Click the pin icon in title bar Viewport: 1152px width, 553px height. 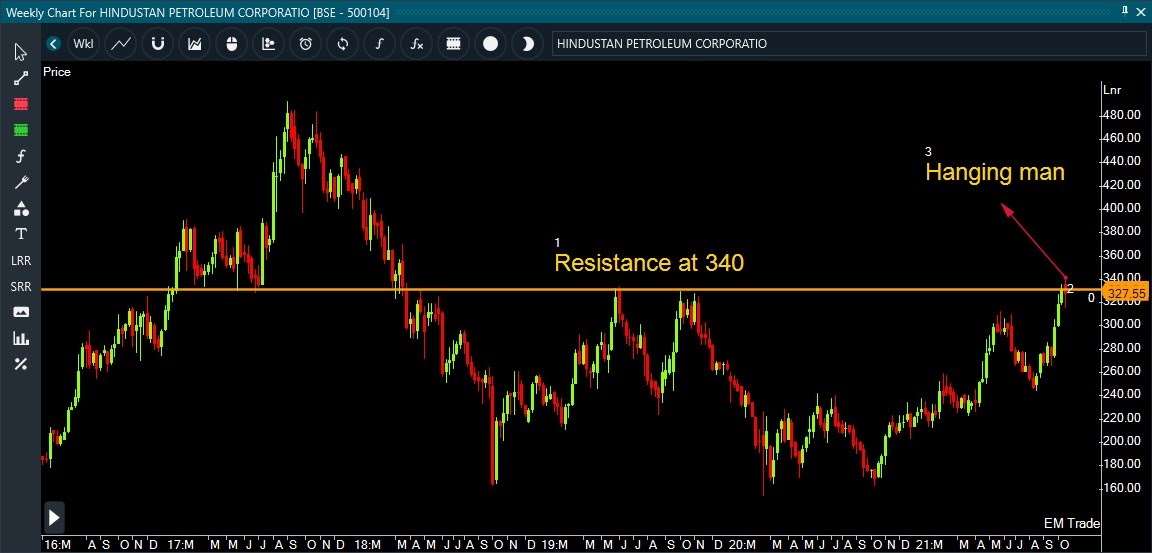coord(1125,10)
